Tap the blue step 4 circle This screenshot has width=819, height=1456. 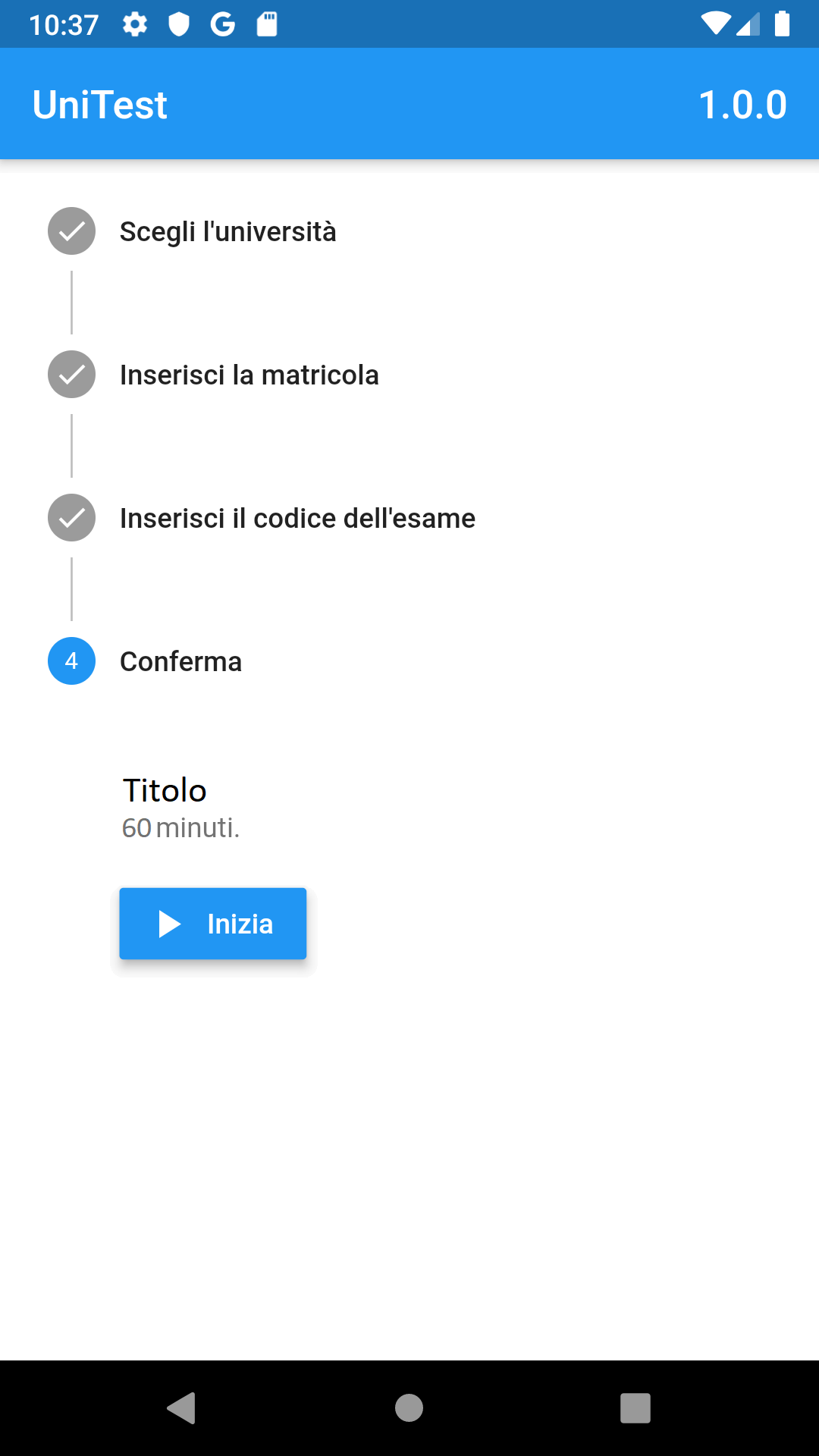tap(71, 661)
